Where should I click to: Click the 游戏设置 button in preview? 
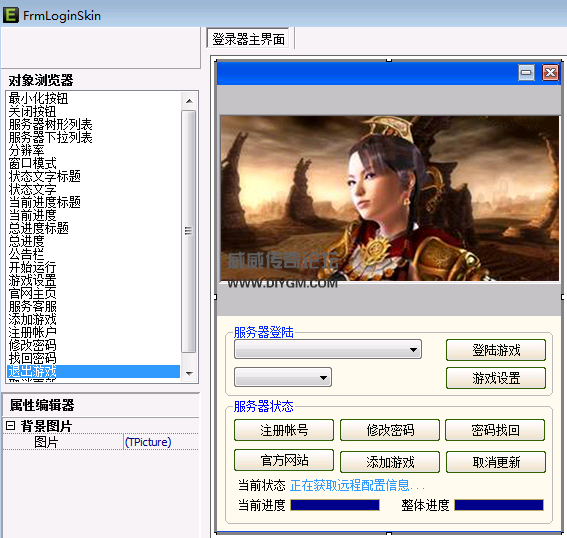[x=496, y=378]
